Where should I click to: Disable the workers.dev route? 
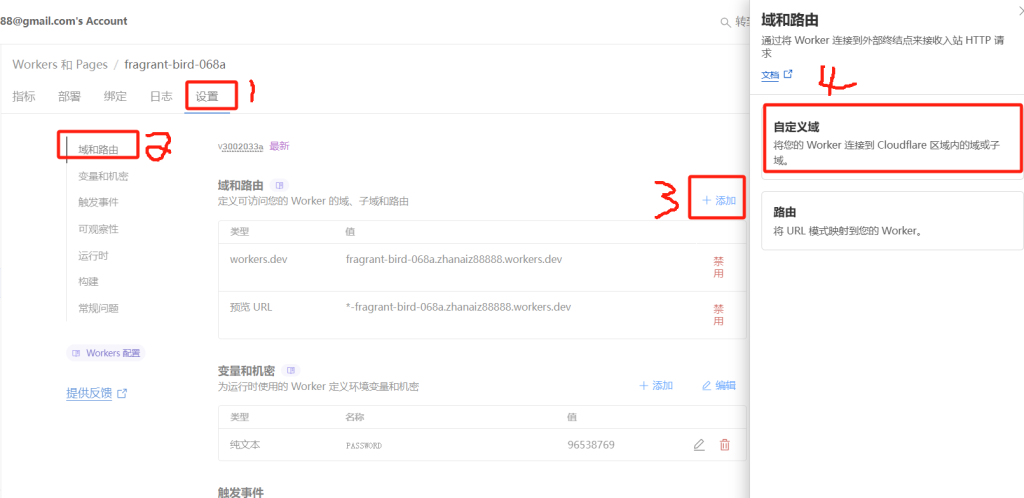[718, 267]
